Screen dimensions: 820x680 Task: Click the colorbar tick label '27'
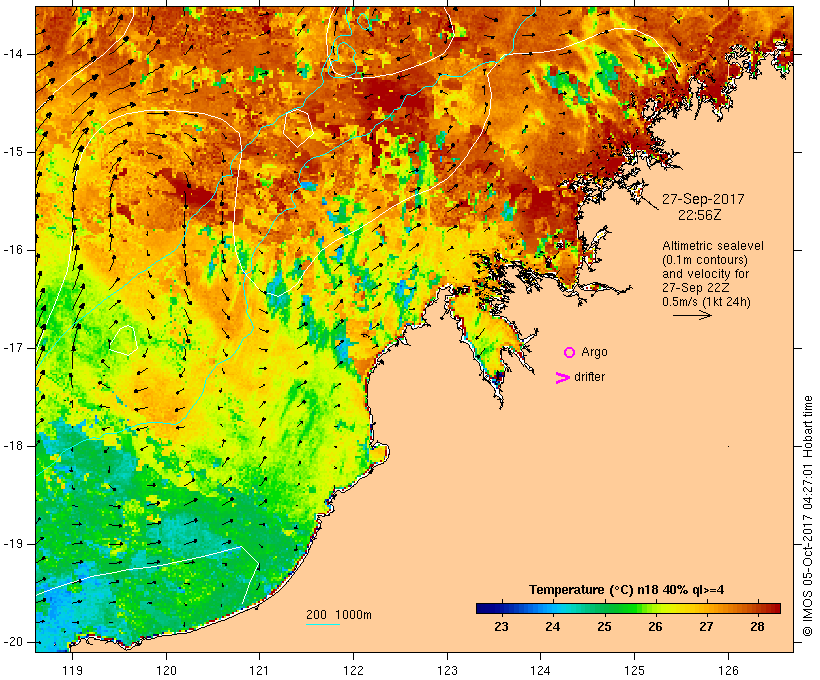tap(706, 627)
